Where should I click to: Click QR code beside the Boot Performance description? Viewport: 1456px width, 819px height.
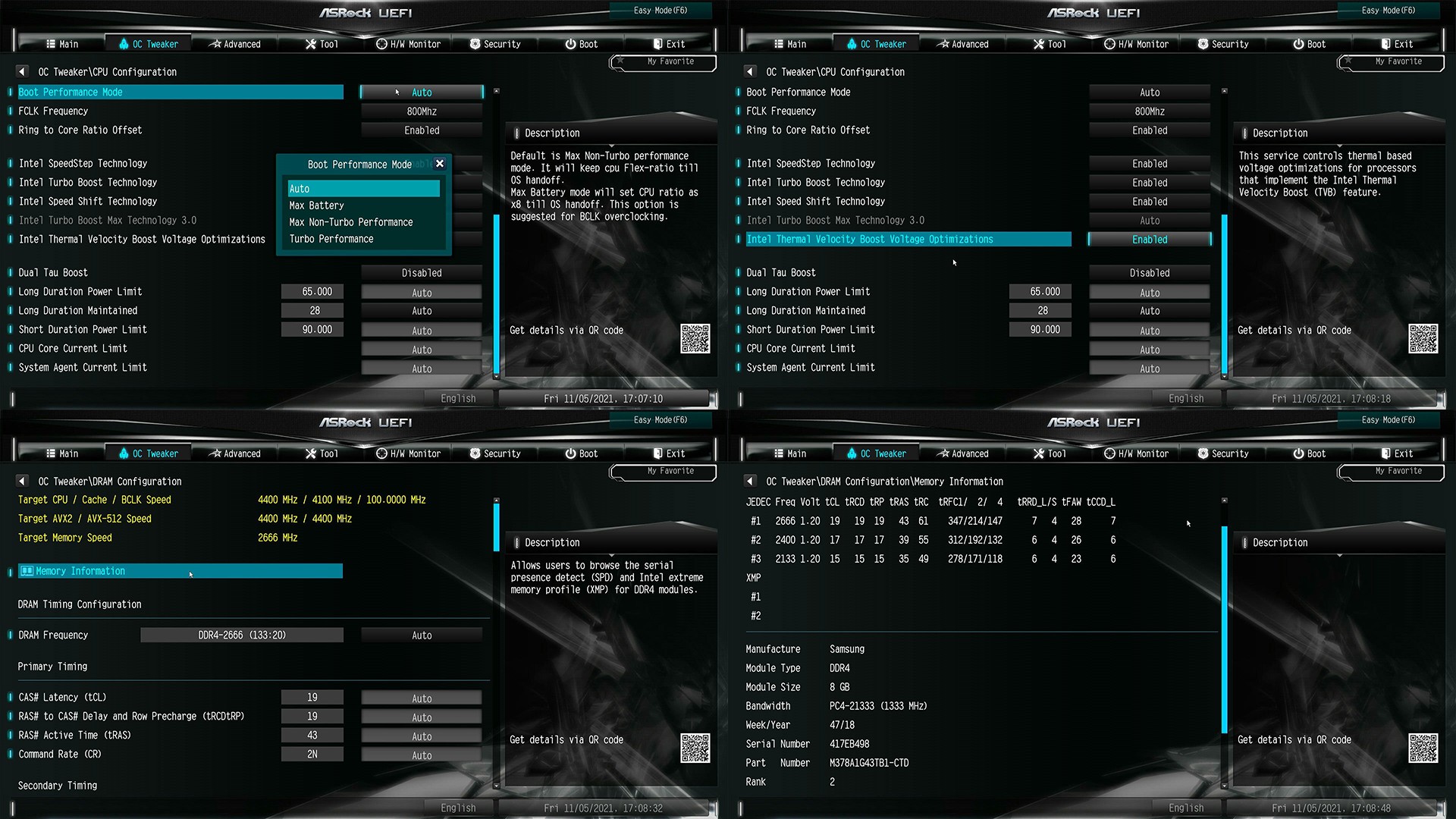click(x=695, y=338)
